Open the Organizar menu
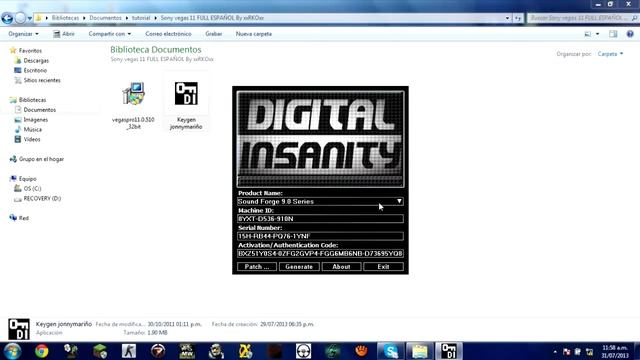The width and height of the screenshot is (640, 360). click(x=23, y=34)
